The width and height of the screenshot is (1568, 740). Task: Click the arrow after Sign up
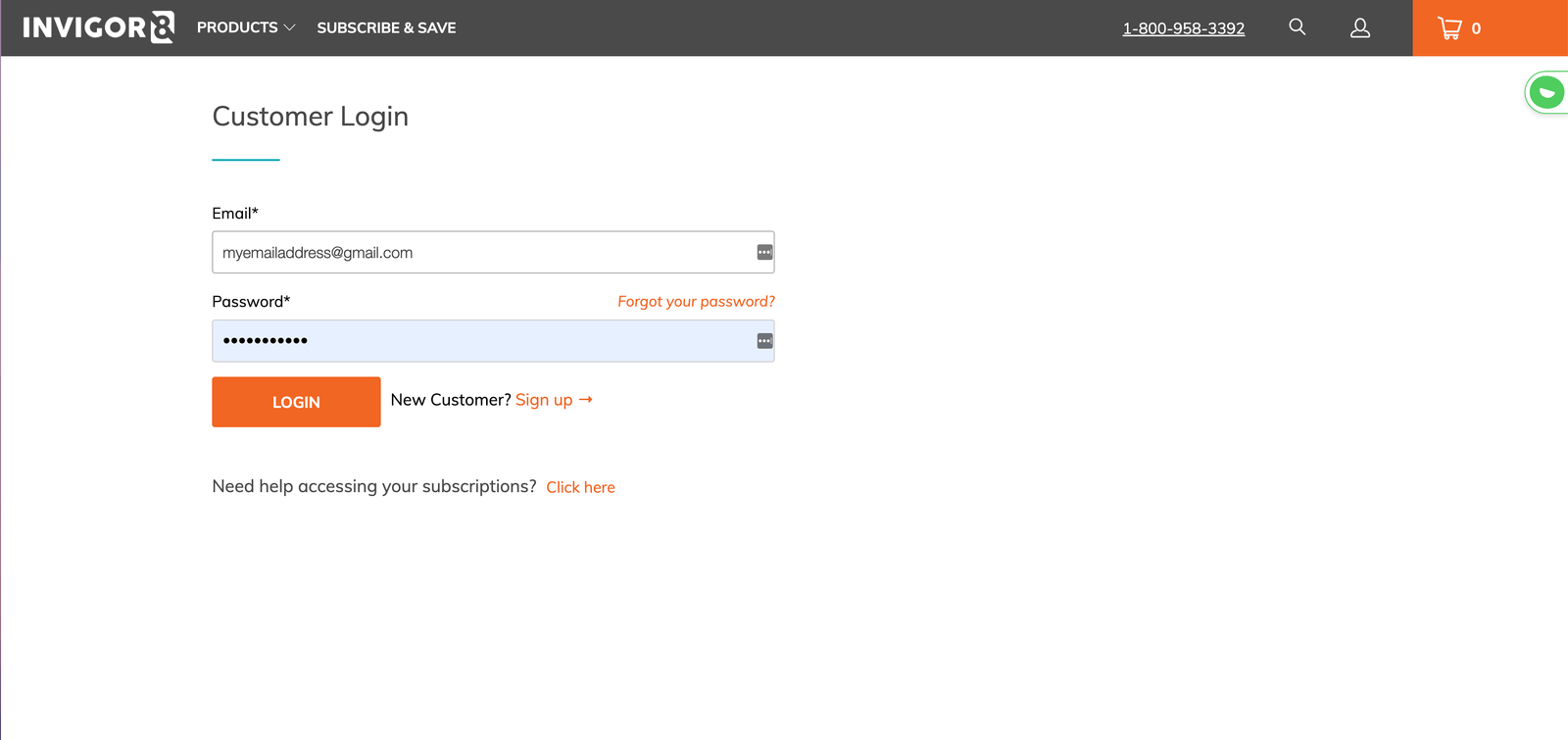pos(586,400)
